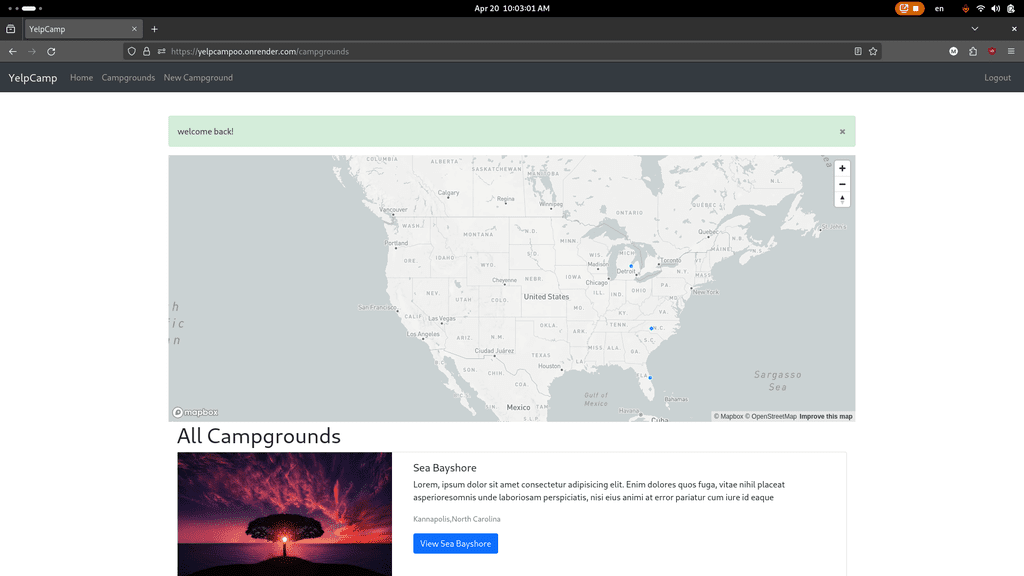
Task: Stop the screen recording indicator
Action: click(909, 8)
